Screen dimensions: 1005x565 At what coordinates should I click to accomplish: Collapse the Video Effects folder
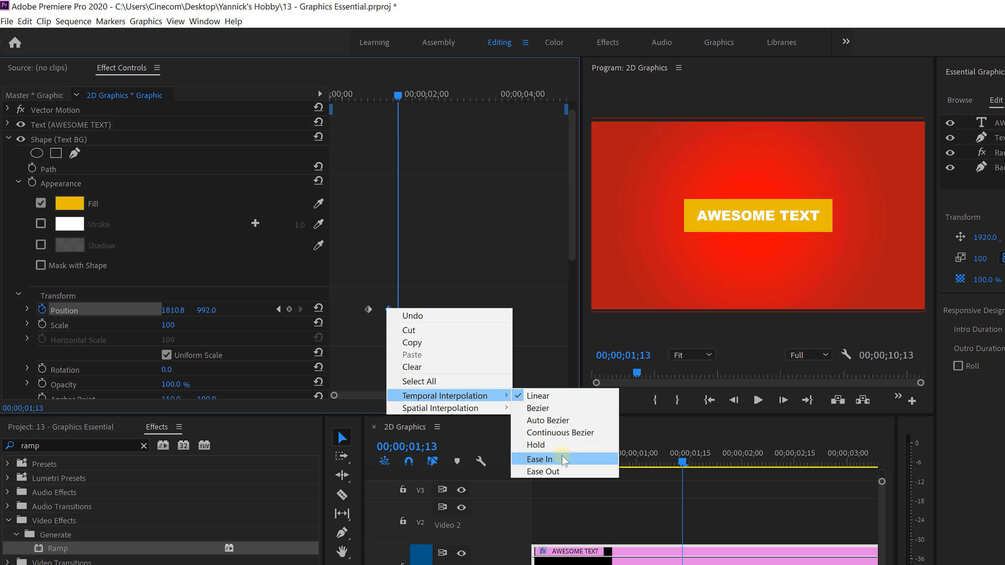(x=8, y=520)
